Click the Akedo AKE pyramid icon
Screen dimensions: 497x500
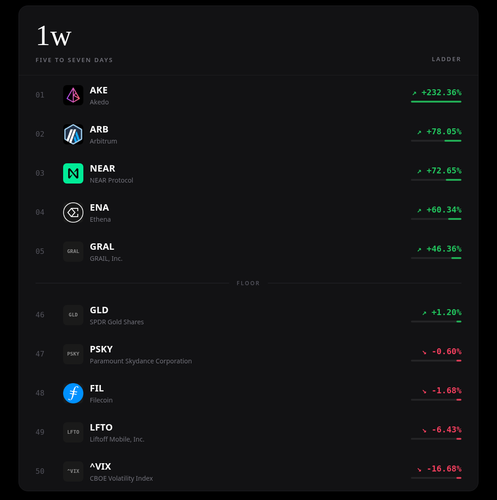73,95
